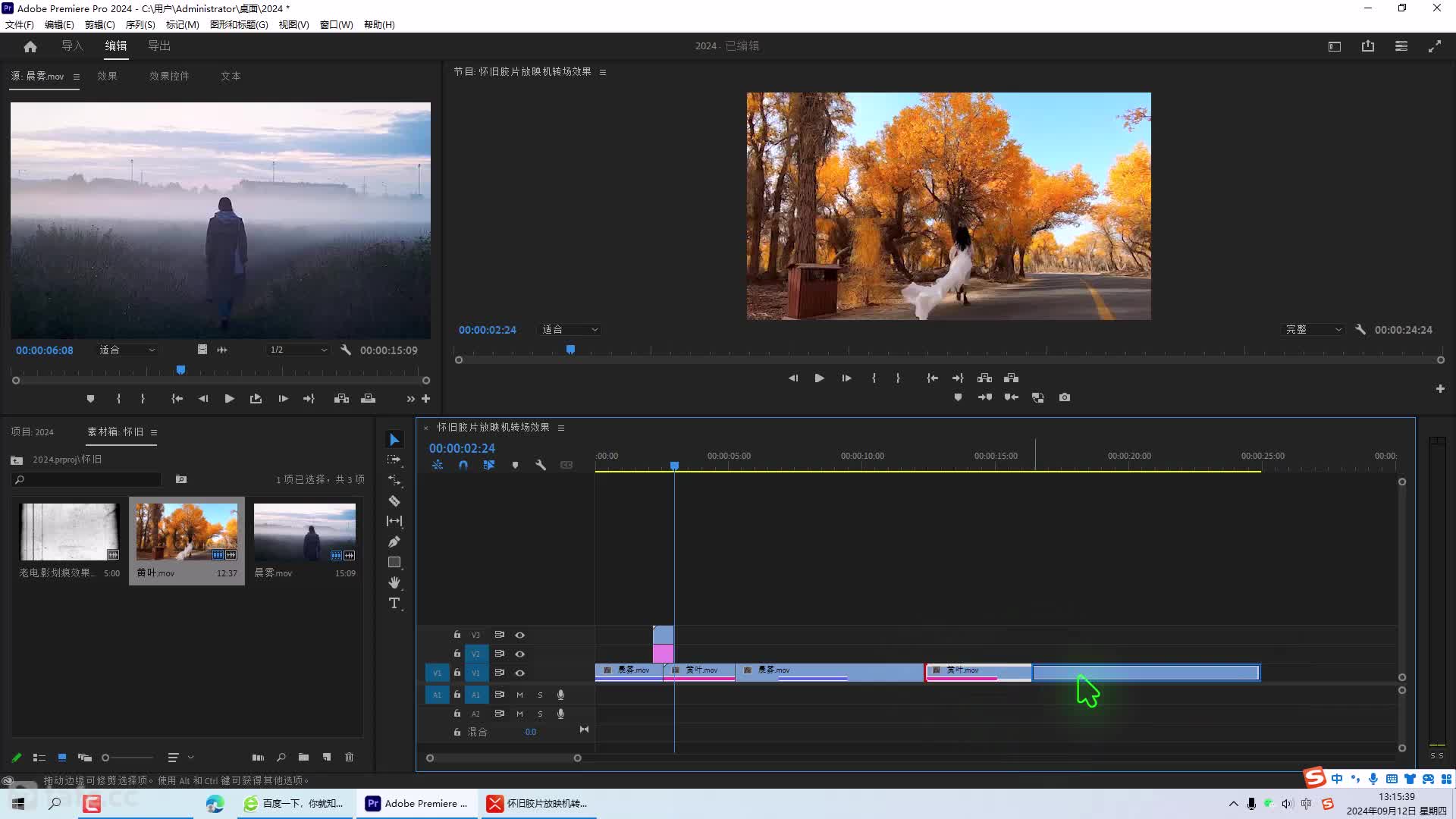
Task: Open Program monitor zoom level dropdown
Action: pyautogui.click(x=570, y=330)
